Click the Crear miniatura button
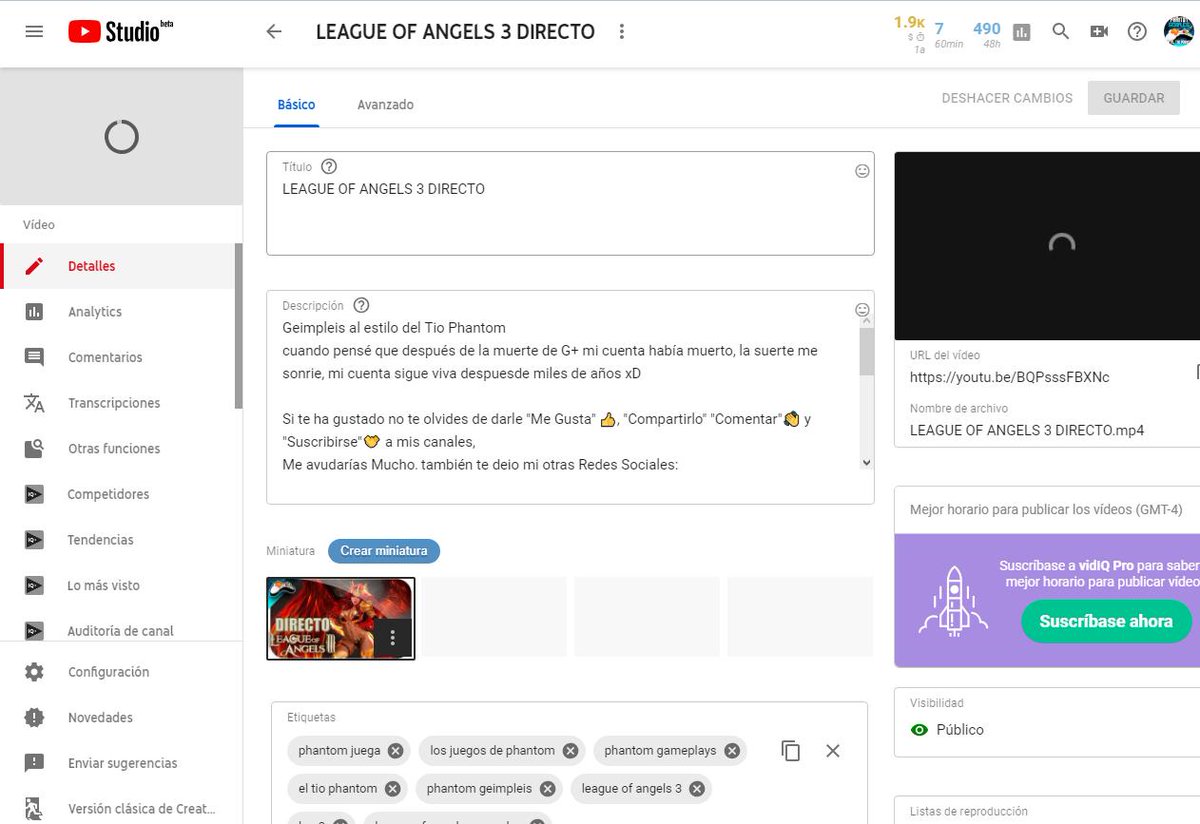Screen dimensions: 1200x824 coord(384,551)
